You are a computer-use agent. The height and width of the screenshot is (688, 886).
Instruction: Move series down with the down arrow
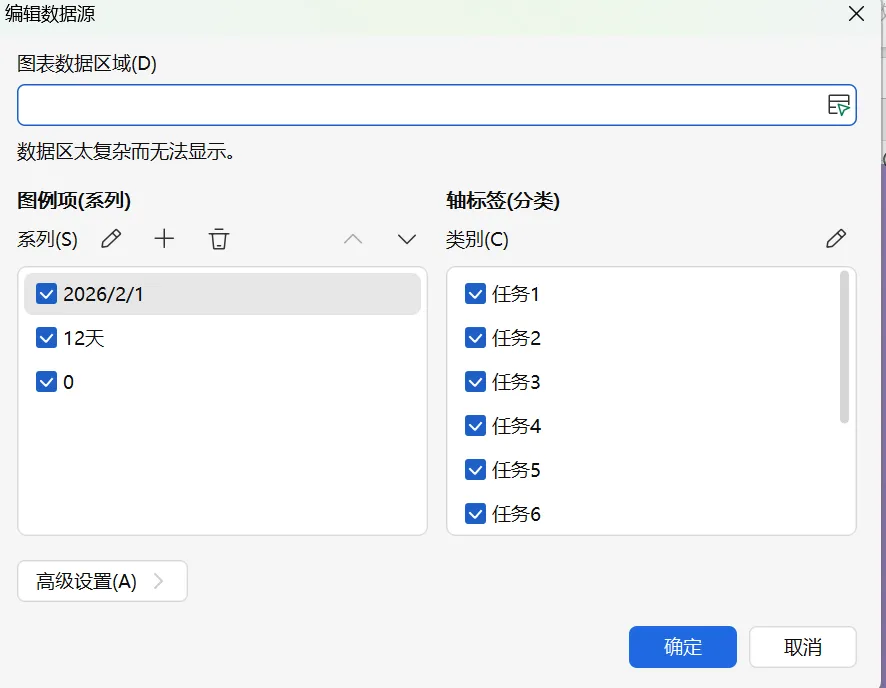[406, 239]
